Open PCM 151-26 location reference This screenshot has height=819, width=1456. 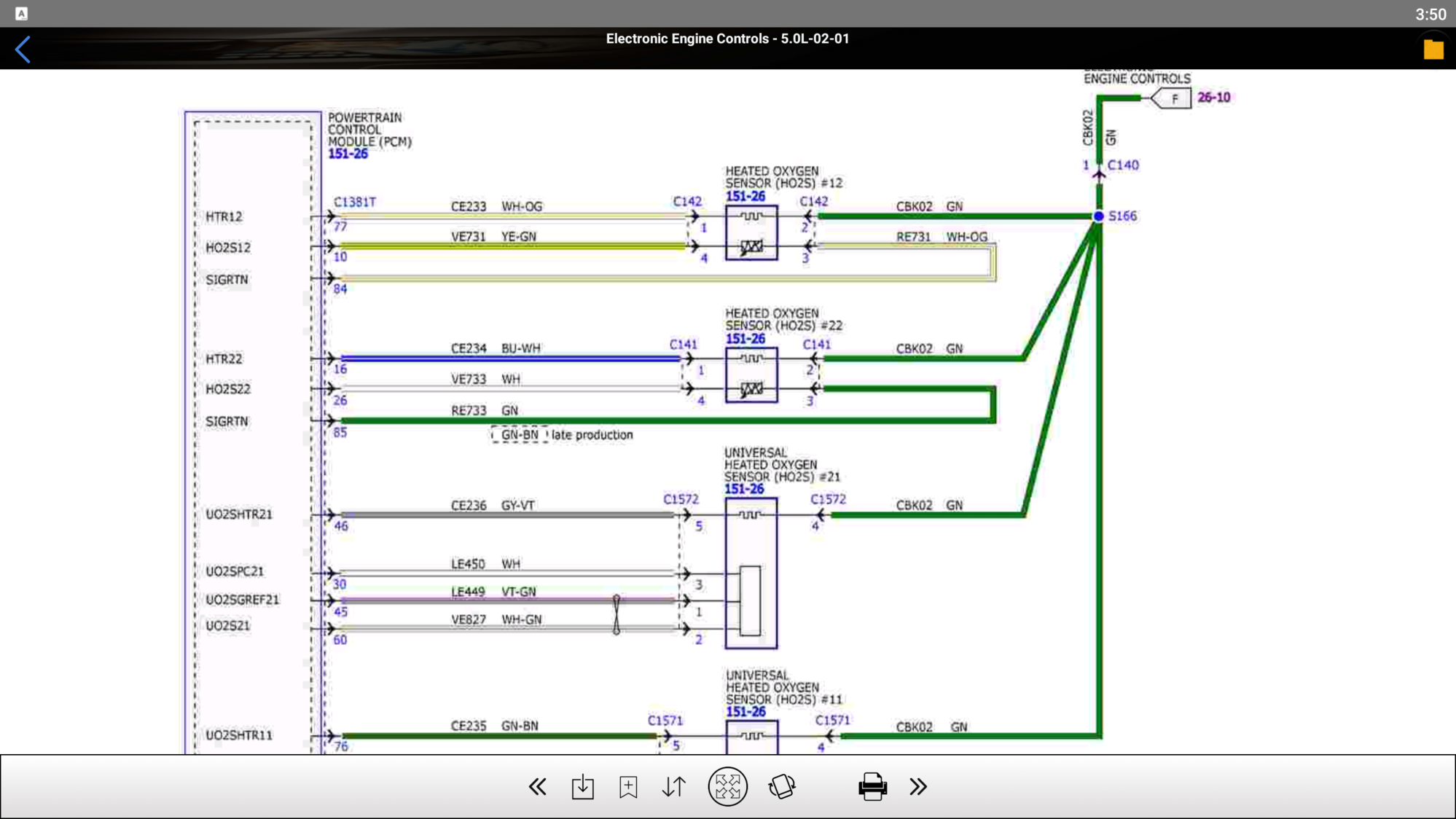click(x=348, y=154)
